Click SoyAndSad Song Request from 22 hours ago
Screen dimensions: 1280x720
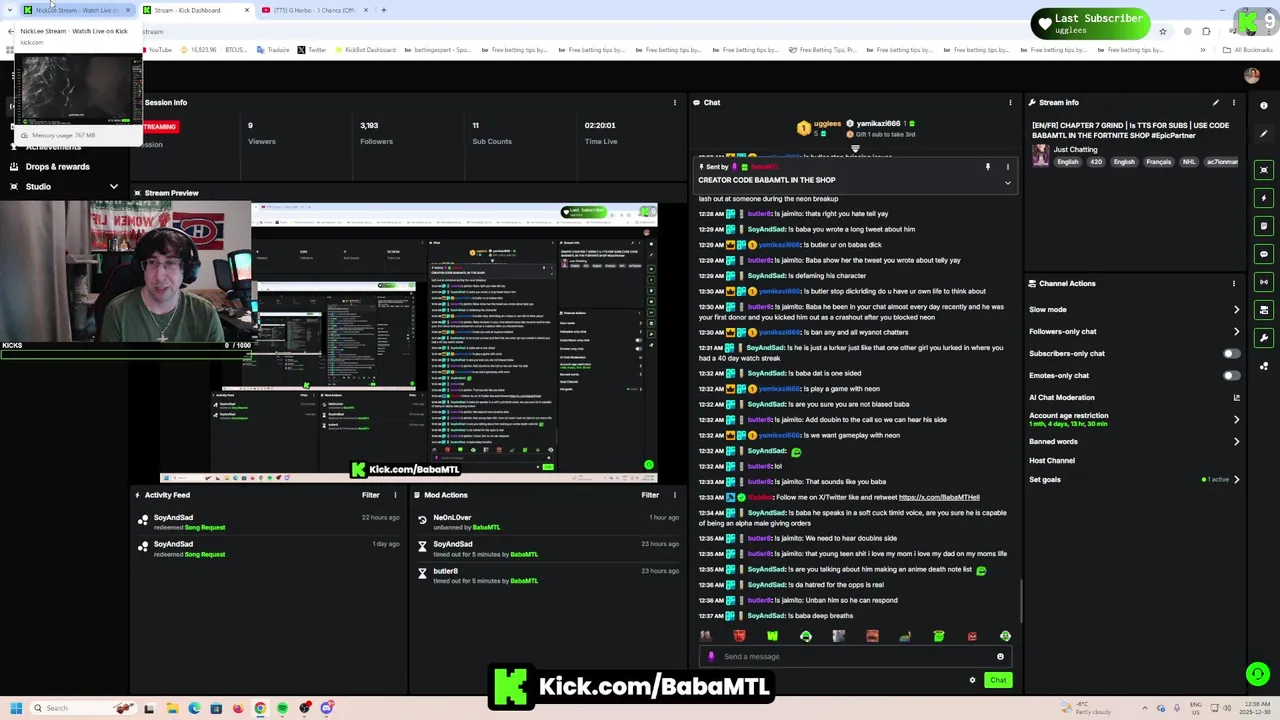[270, 522]
